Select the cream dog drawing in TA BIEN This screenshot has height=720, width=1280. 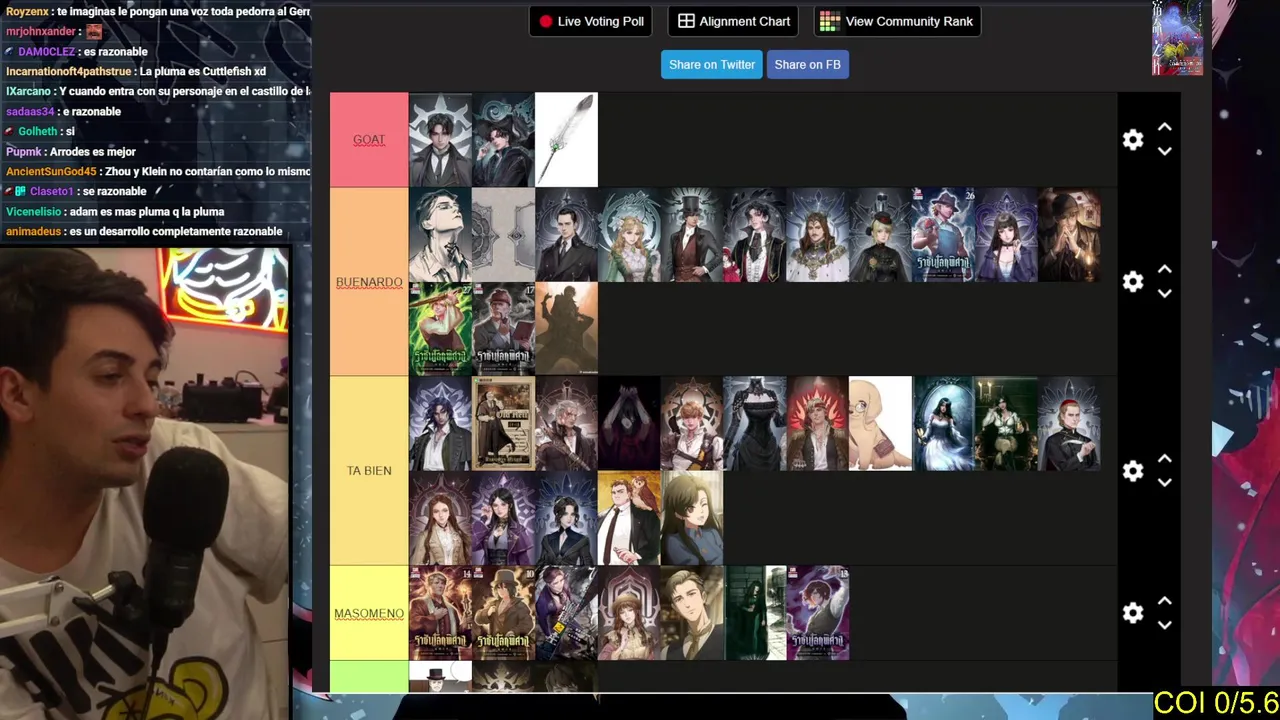coord(881,424)
